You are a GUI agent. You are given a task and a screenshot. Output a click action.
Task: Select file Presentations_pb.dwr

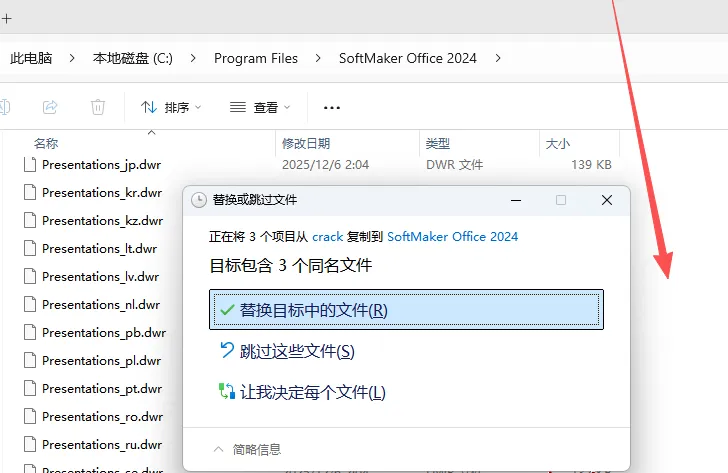coord(104,333)
